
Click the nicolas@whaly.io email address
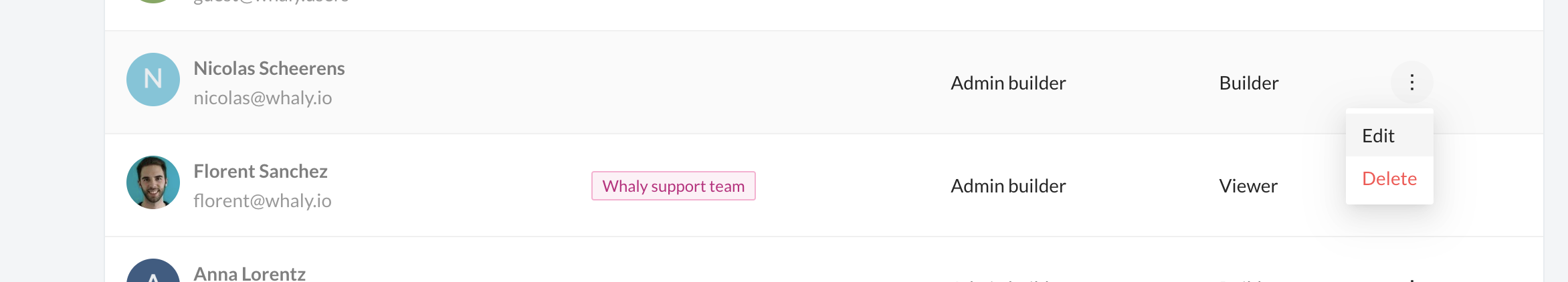pyautogui.click(x=262, y=98)
